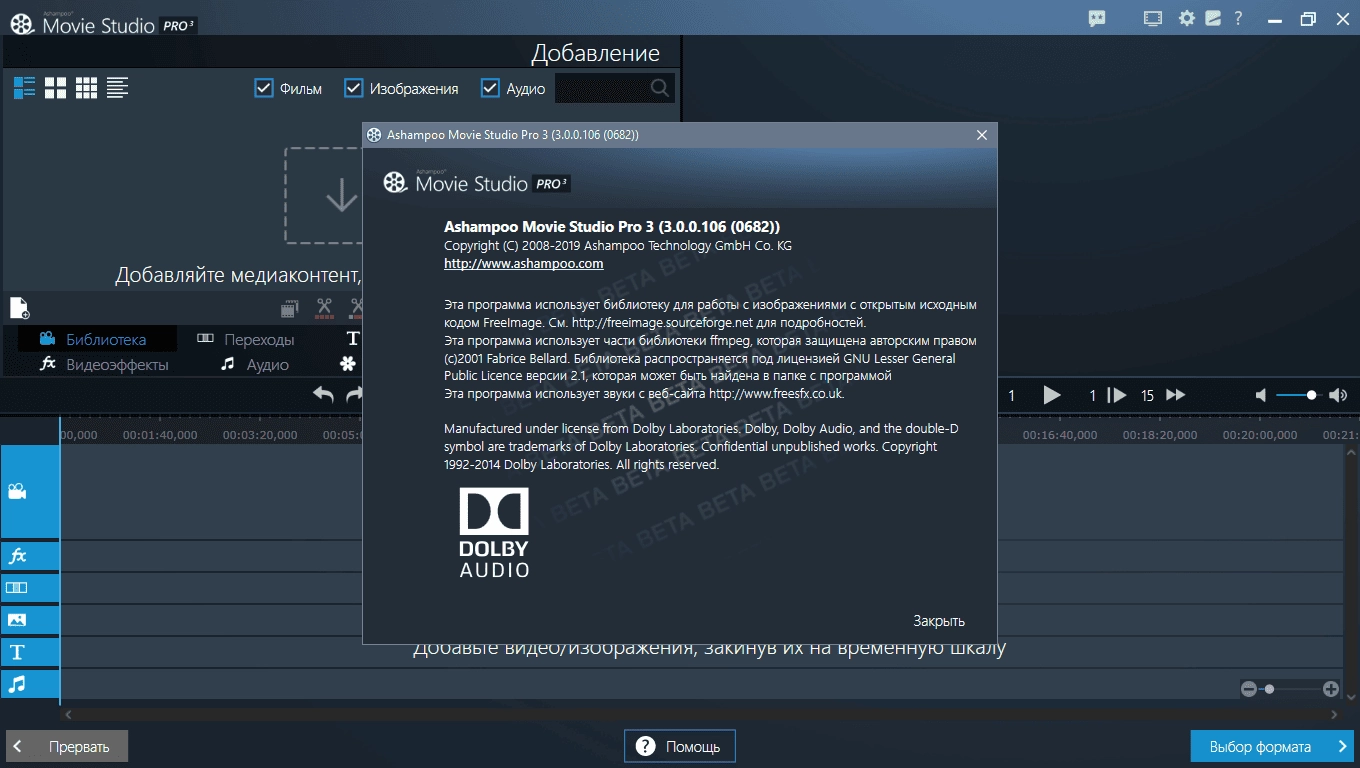Adjust the volume slider handle

[1311, 395]
